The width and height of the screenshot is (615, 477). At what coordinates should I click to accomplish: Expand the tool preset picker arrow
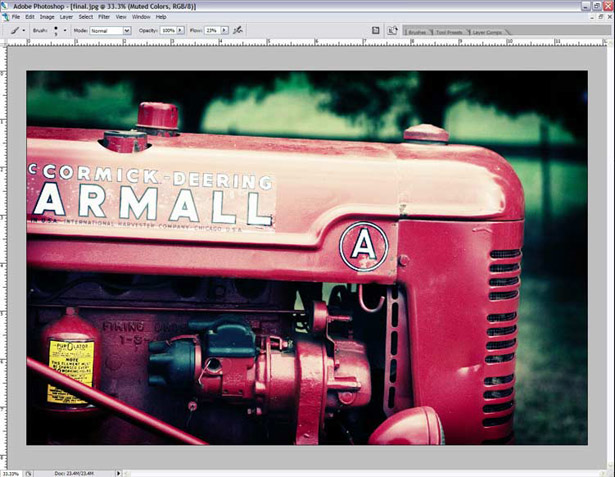coord(24,30)
